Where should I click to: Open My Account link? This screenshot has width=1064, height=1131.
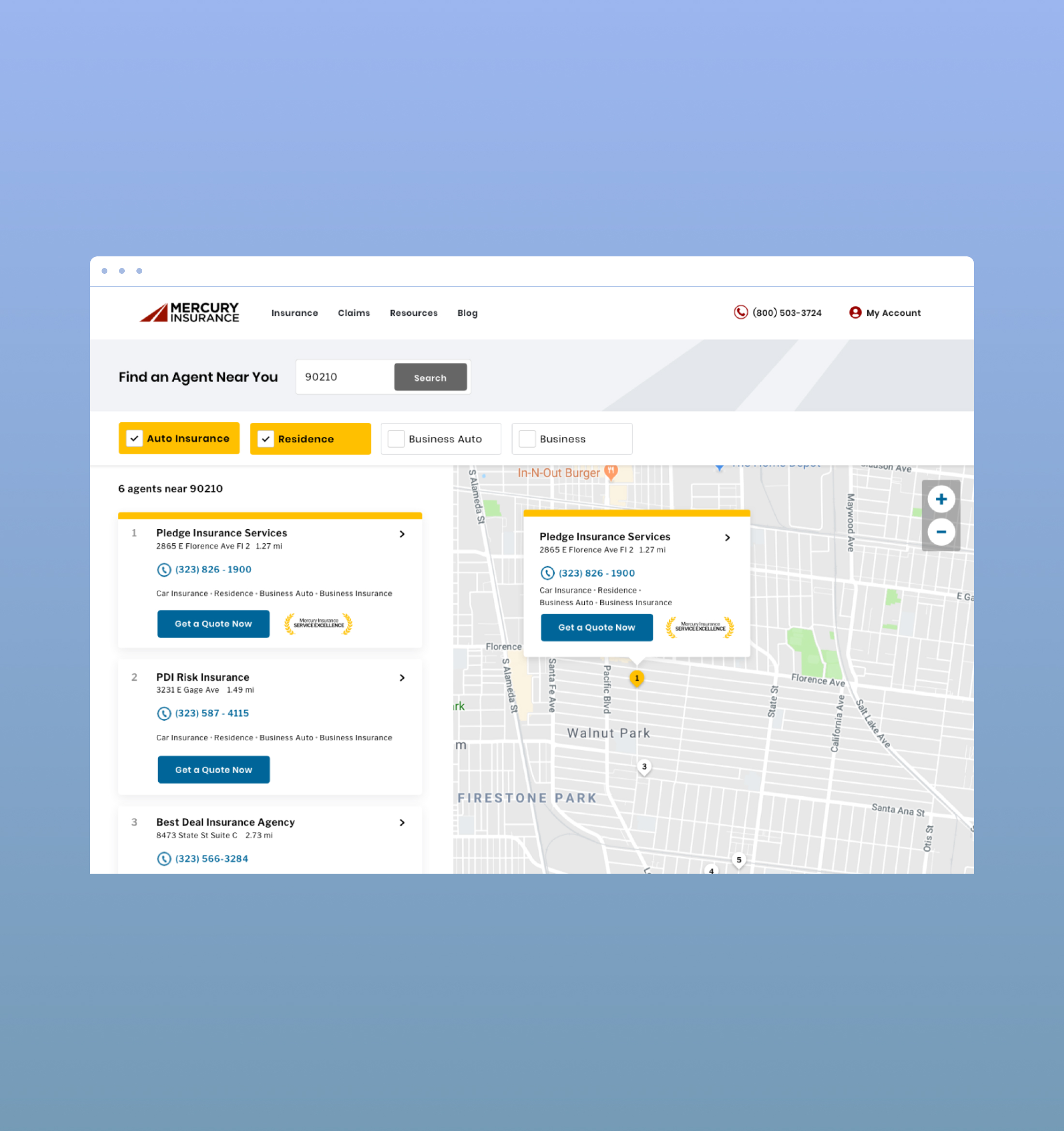(893, 313)
